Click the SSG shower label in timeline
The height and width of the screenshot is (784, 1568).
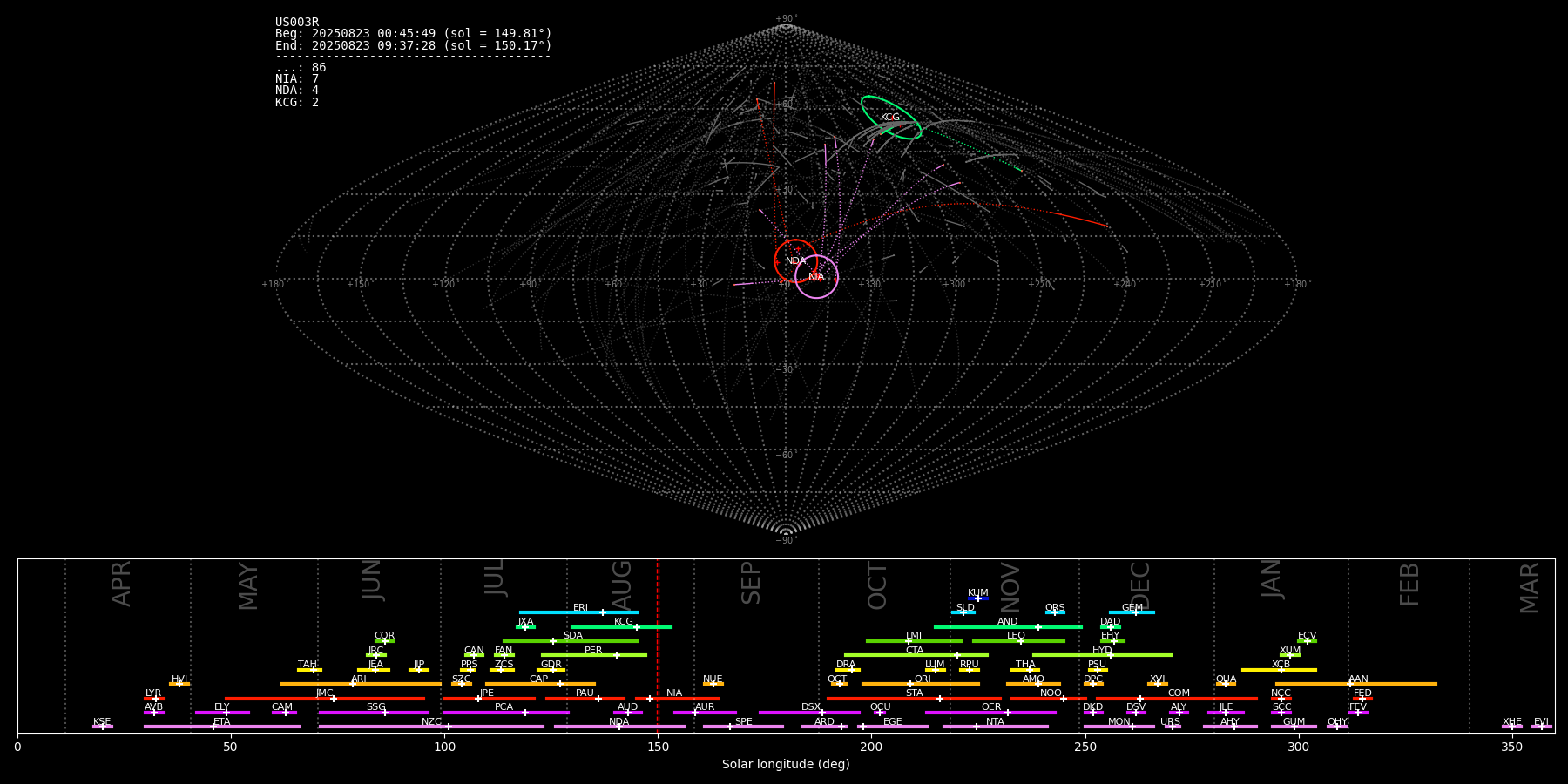375,707
